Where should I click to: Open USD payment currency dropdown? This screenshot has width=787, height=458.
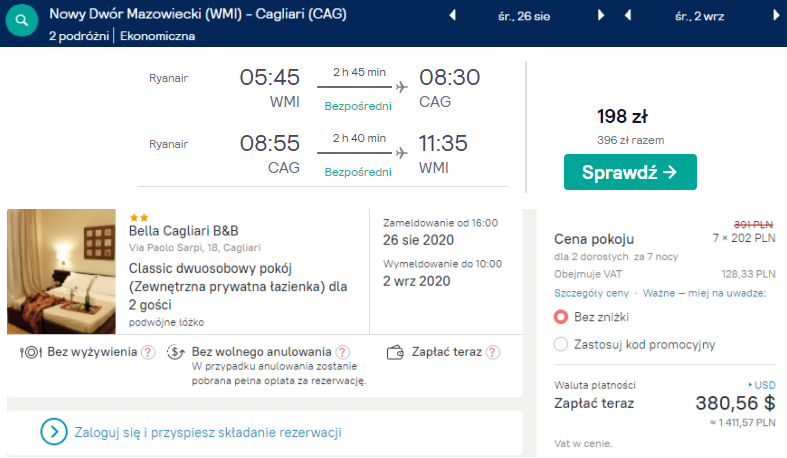click(762, 385)
